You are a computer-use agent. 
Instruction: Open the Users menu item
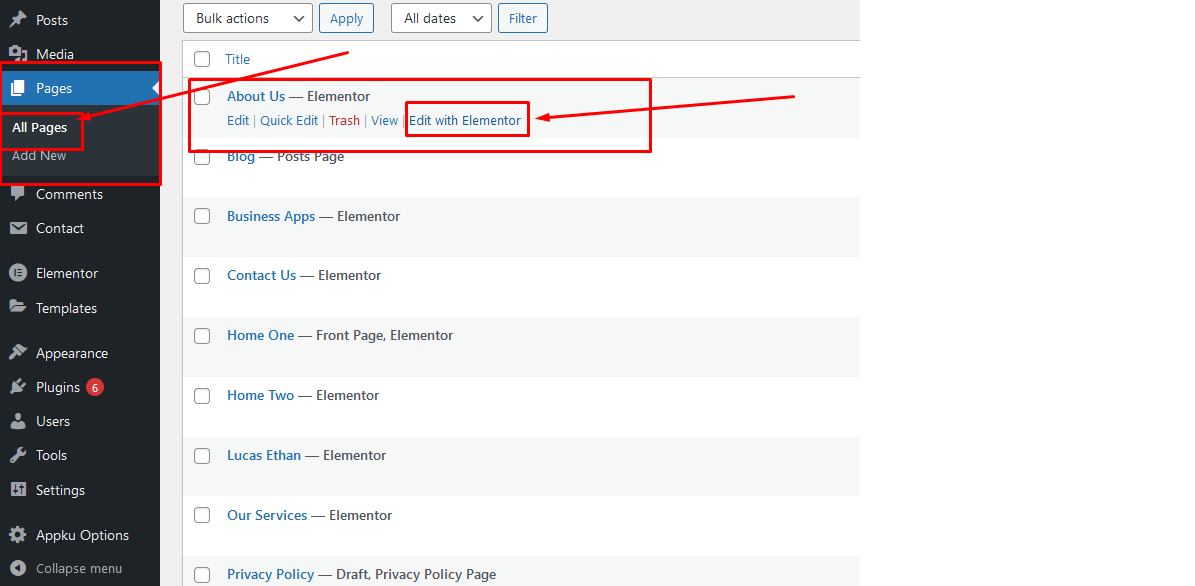(53, 421)
